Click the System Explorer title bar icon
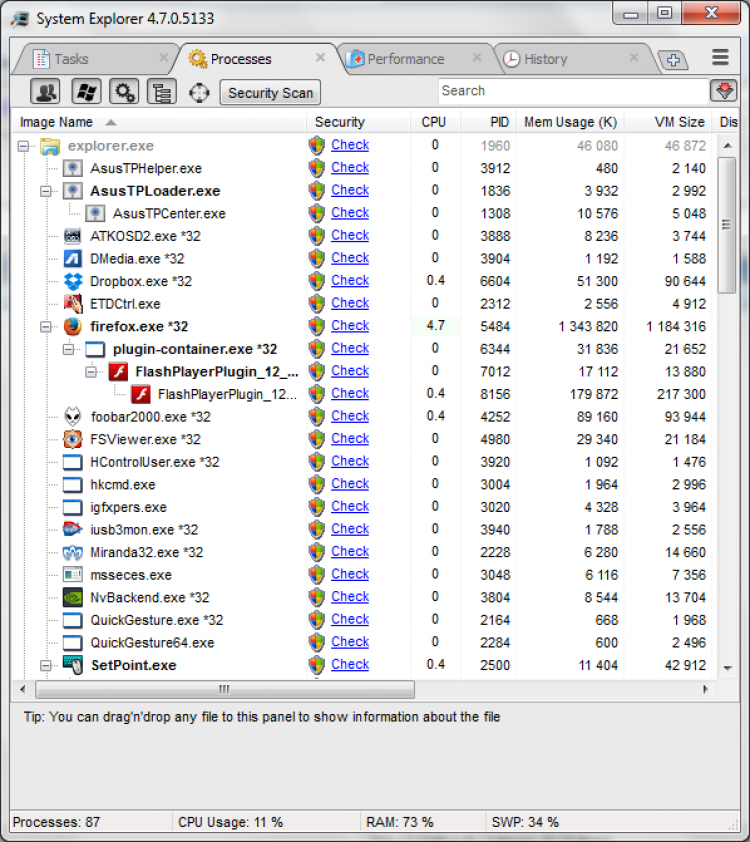Viewport: 750px width, 842px height. point(20,19)
